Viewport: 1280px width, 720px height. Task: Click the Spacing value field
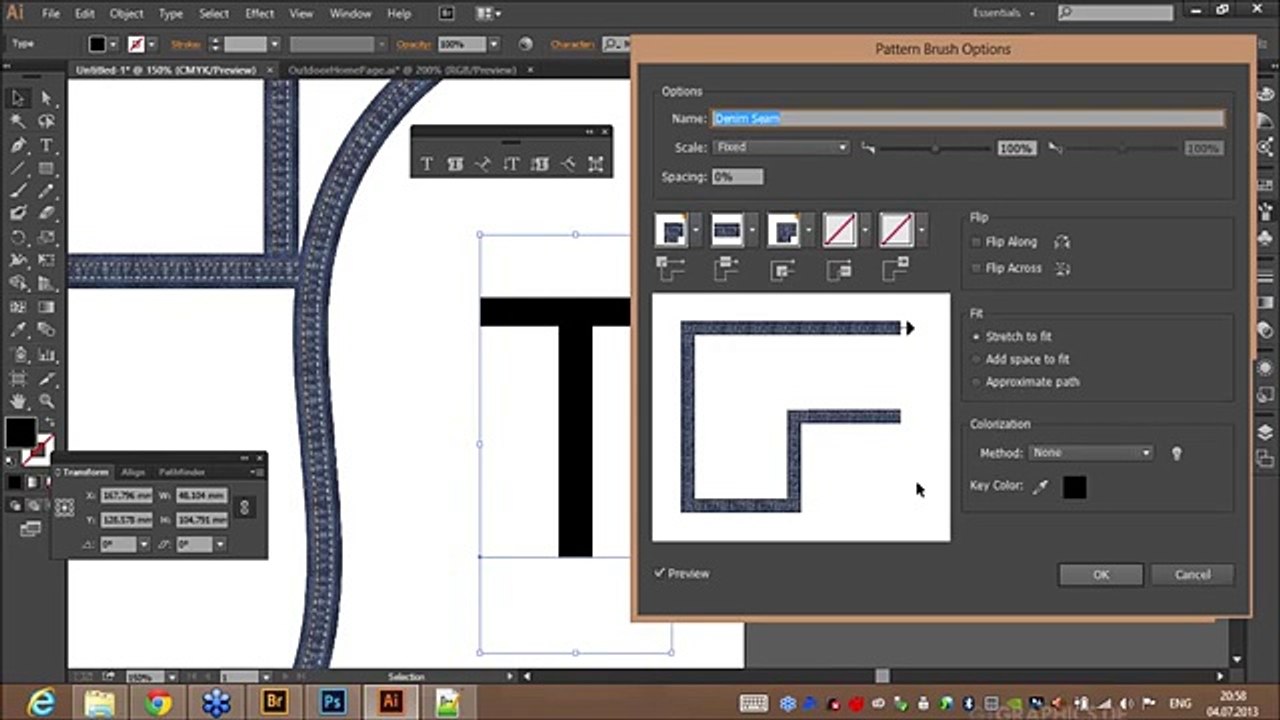click(x=737, y=177)
